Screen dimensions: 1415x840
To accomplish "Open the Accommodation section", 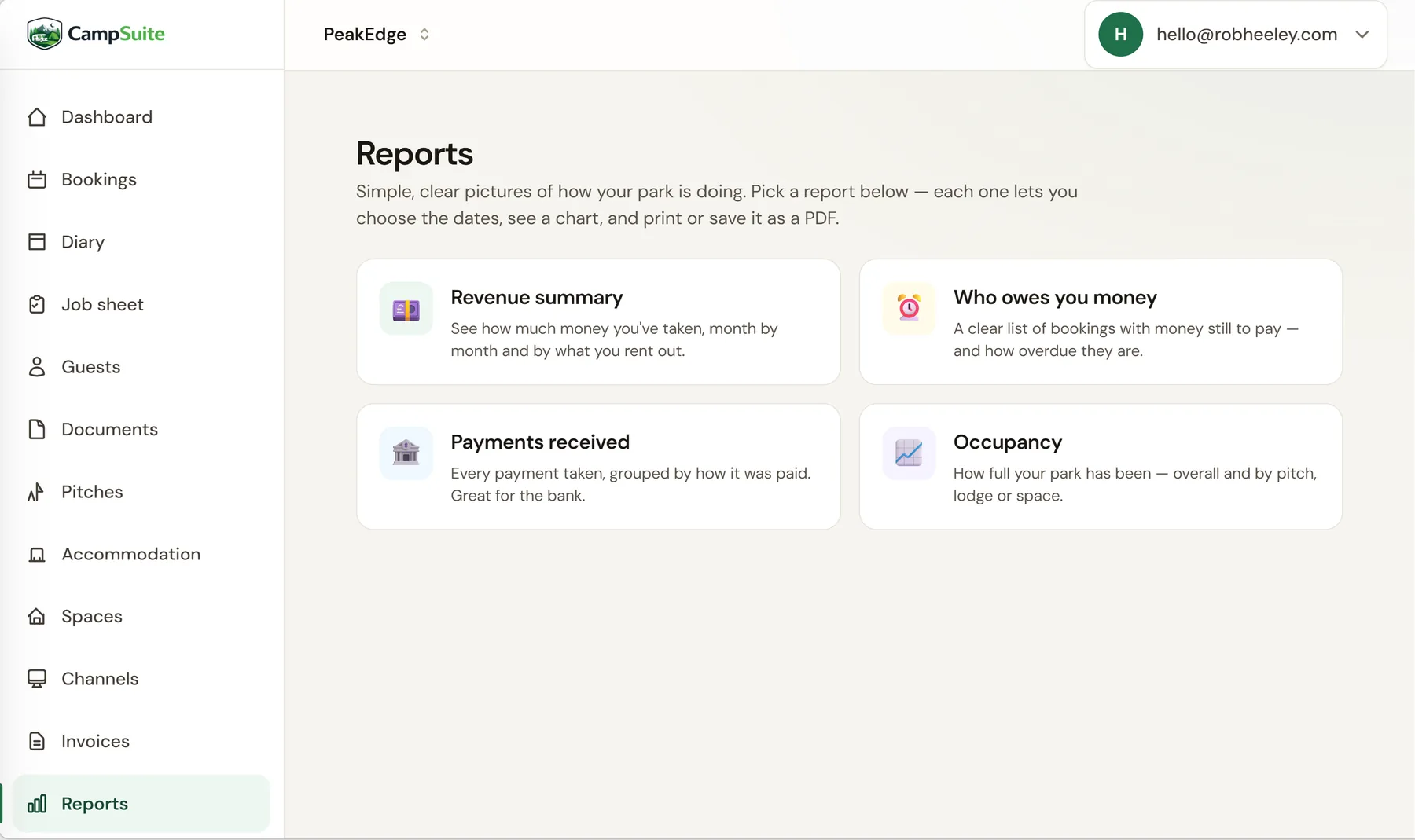I will (x=141, y=554).
